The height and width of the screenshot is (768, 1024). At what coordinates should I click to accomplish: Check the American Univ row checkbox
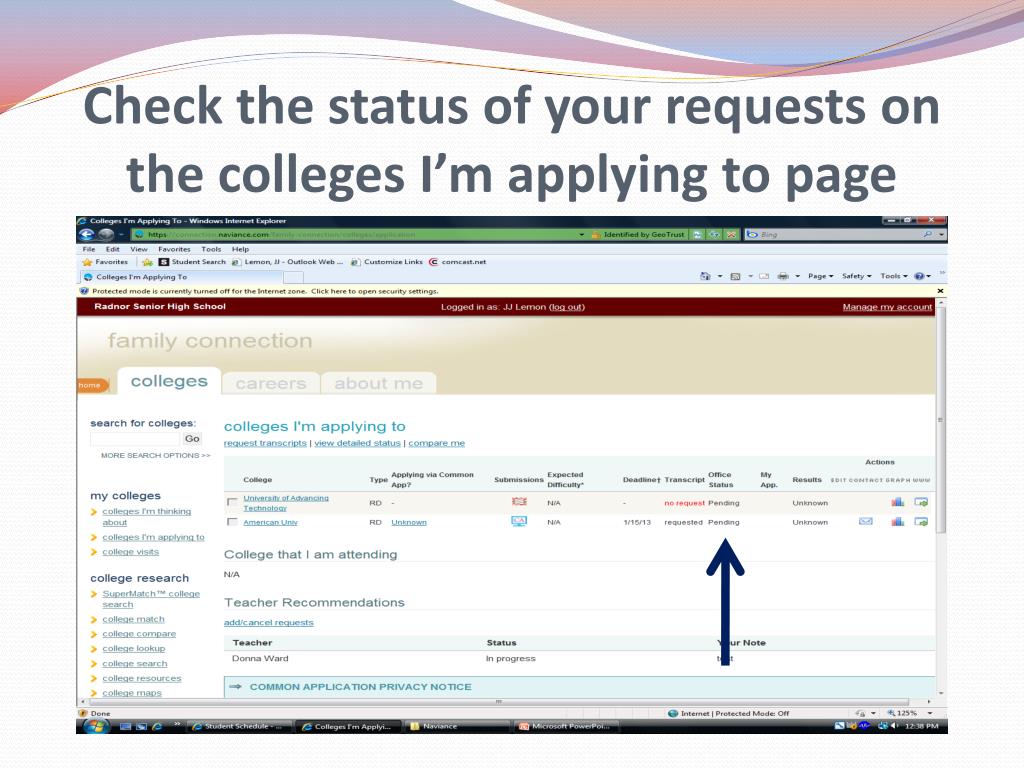point(232,522)
